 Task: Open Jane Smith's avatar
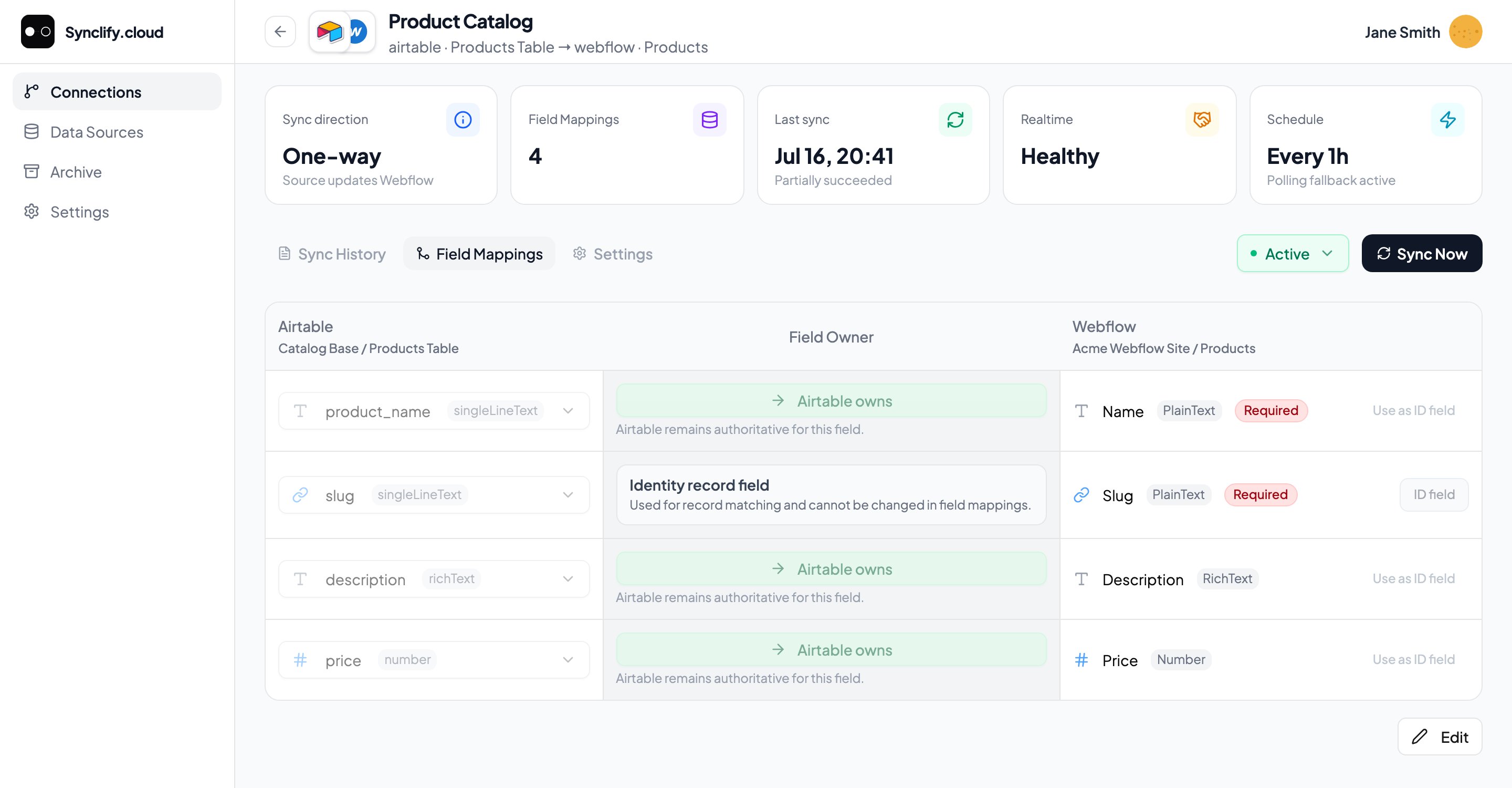pos(1465,32)
